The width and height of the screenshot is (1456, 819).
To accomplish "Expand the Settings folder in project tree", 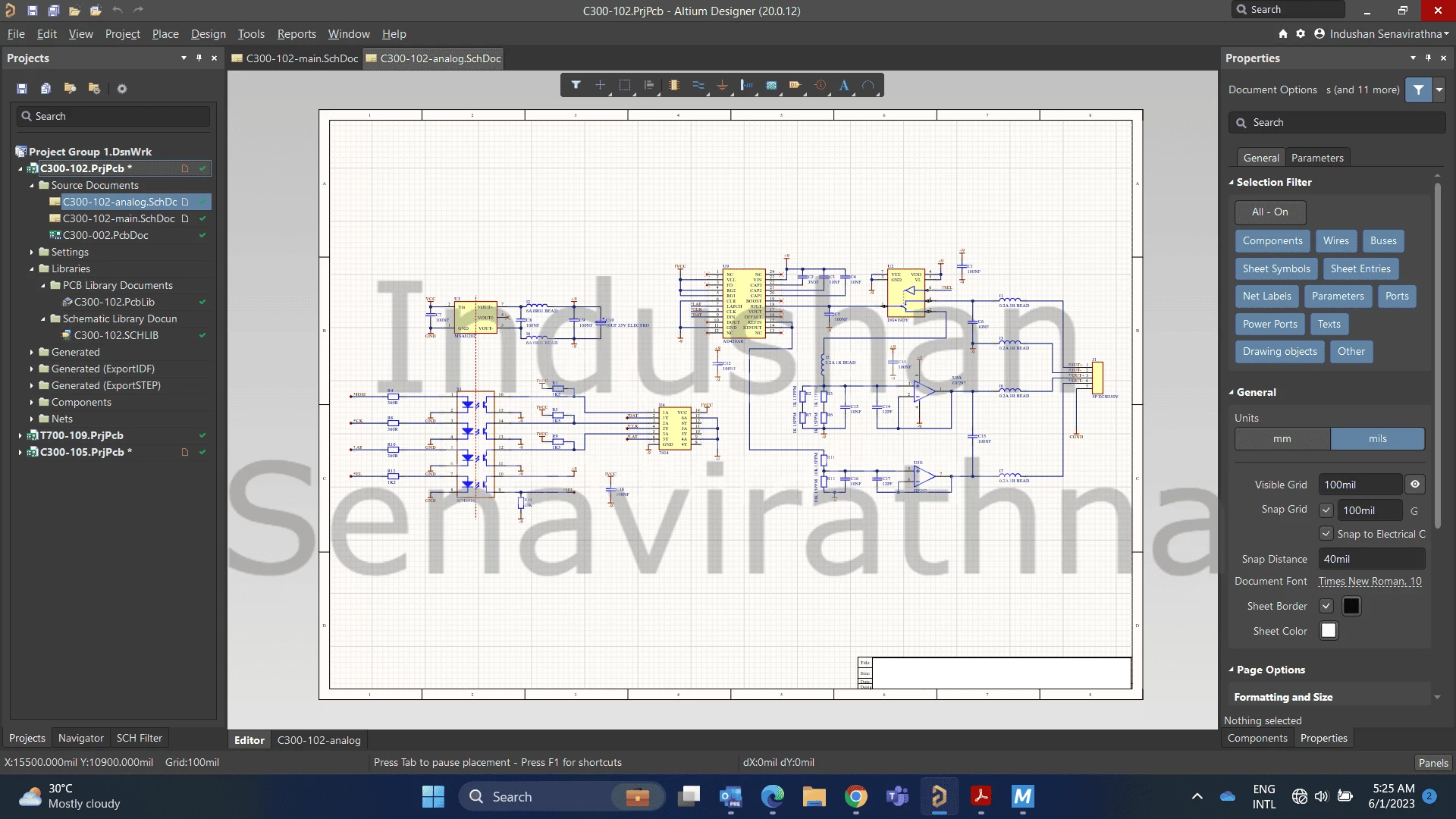I will 32,252.
